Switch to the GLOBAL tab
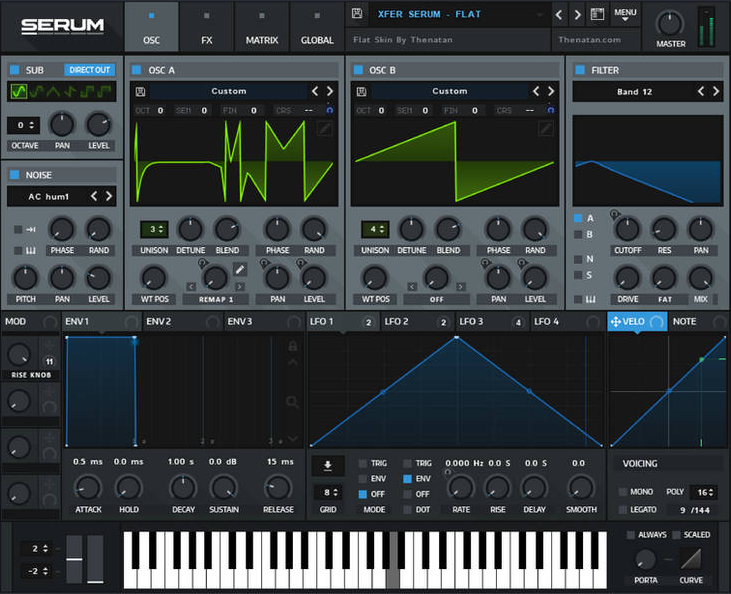This screenshot has width=731, height=594. (x=317, y=27)
